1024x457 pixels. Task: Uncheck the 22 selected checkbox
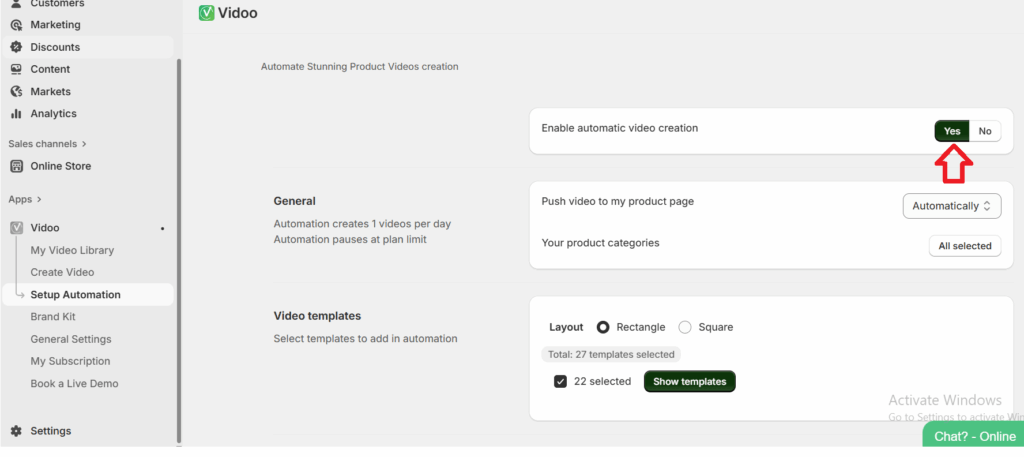tap(560, 381)
